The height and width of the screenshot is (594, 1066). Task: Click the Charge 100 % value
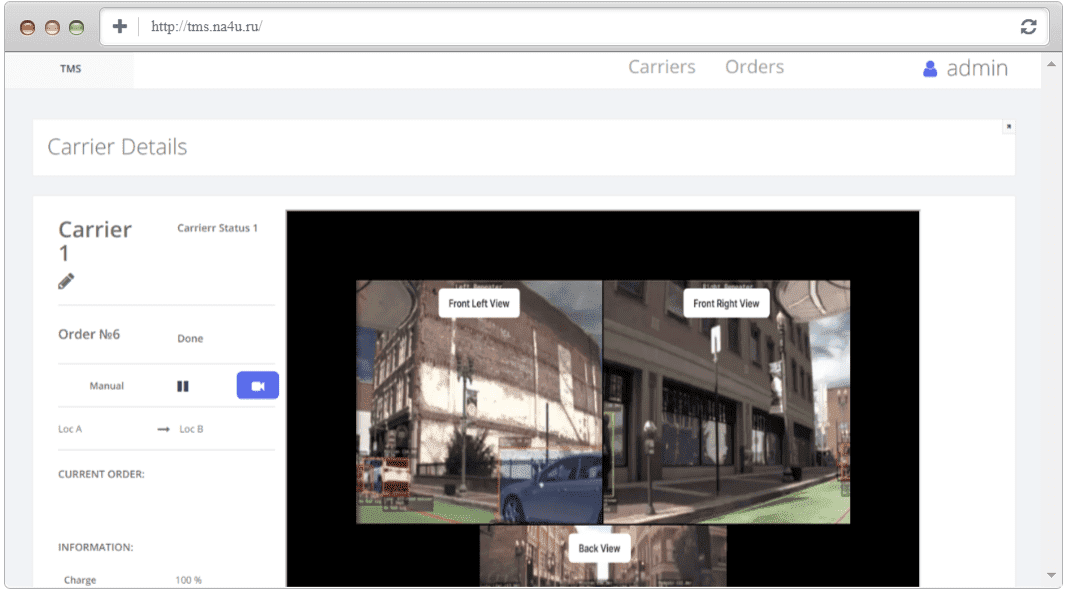click(x=188, y=580)
